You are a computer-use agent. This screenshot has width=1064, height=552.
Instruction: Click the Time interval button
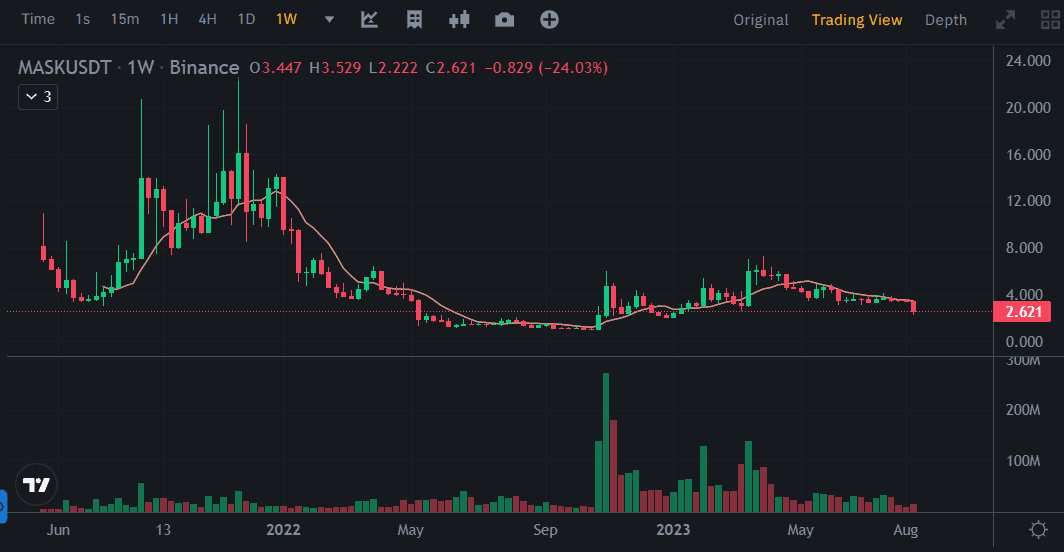[x=38, y=19]
